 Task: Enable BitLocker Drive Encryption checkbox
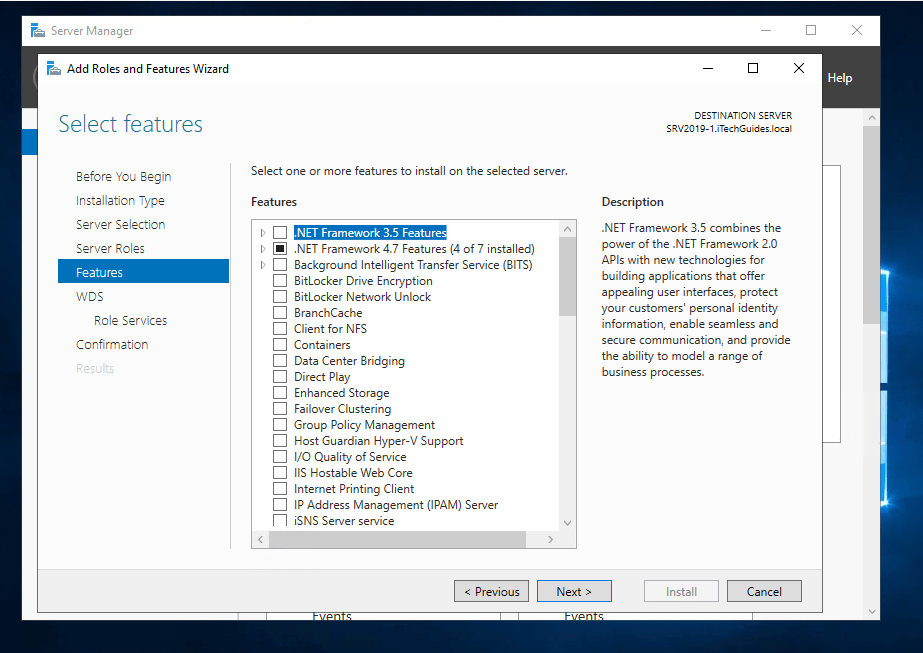click(x=280, y=281)
